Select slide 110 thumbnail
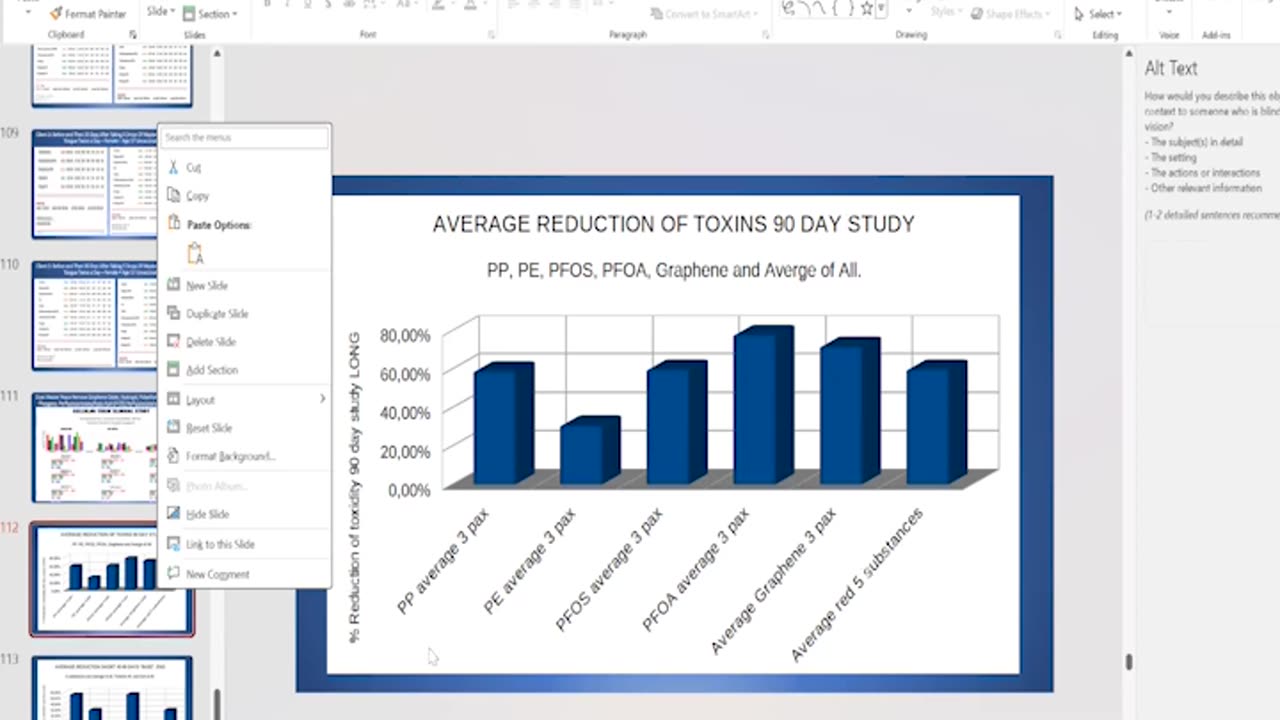The height and width of the screenshot is (720, 1280). pyautogui.click(x=94, y=315)
